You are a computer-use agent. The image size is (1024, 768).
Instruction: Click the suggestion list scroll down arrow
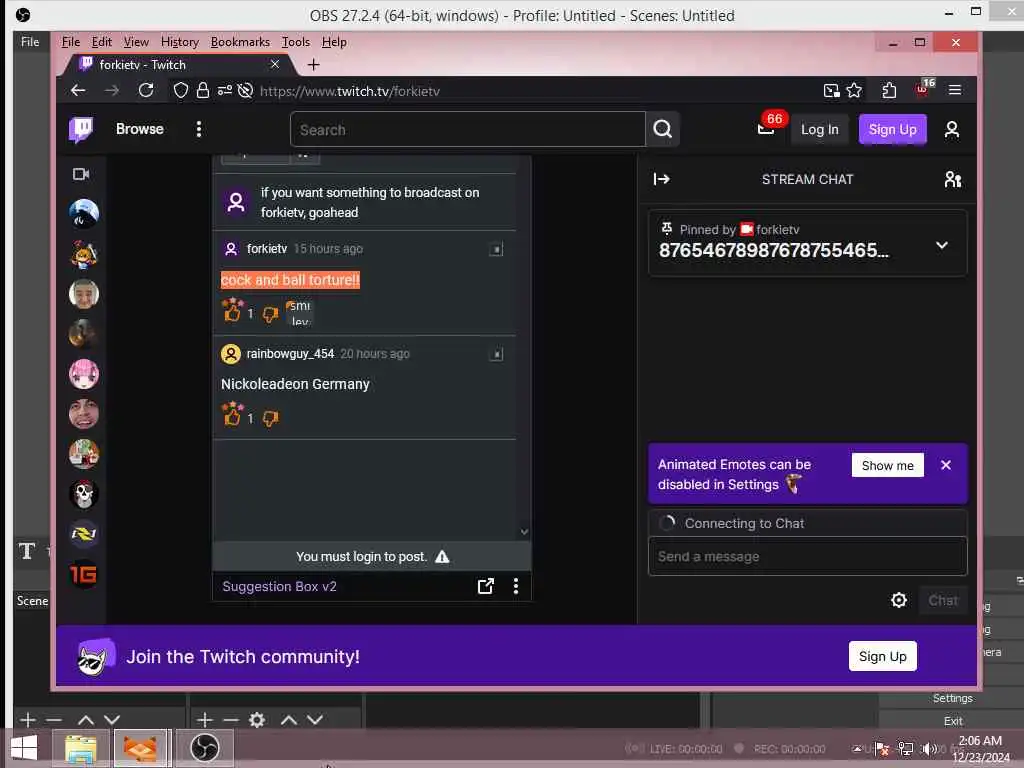point(524,532)
